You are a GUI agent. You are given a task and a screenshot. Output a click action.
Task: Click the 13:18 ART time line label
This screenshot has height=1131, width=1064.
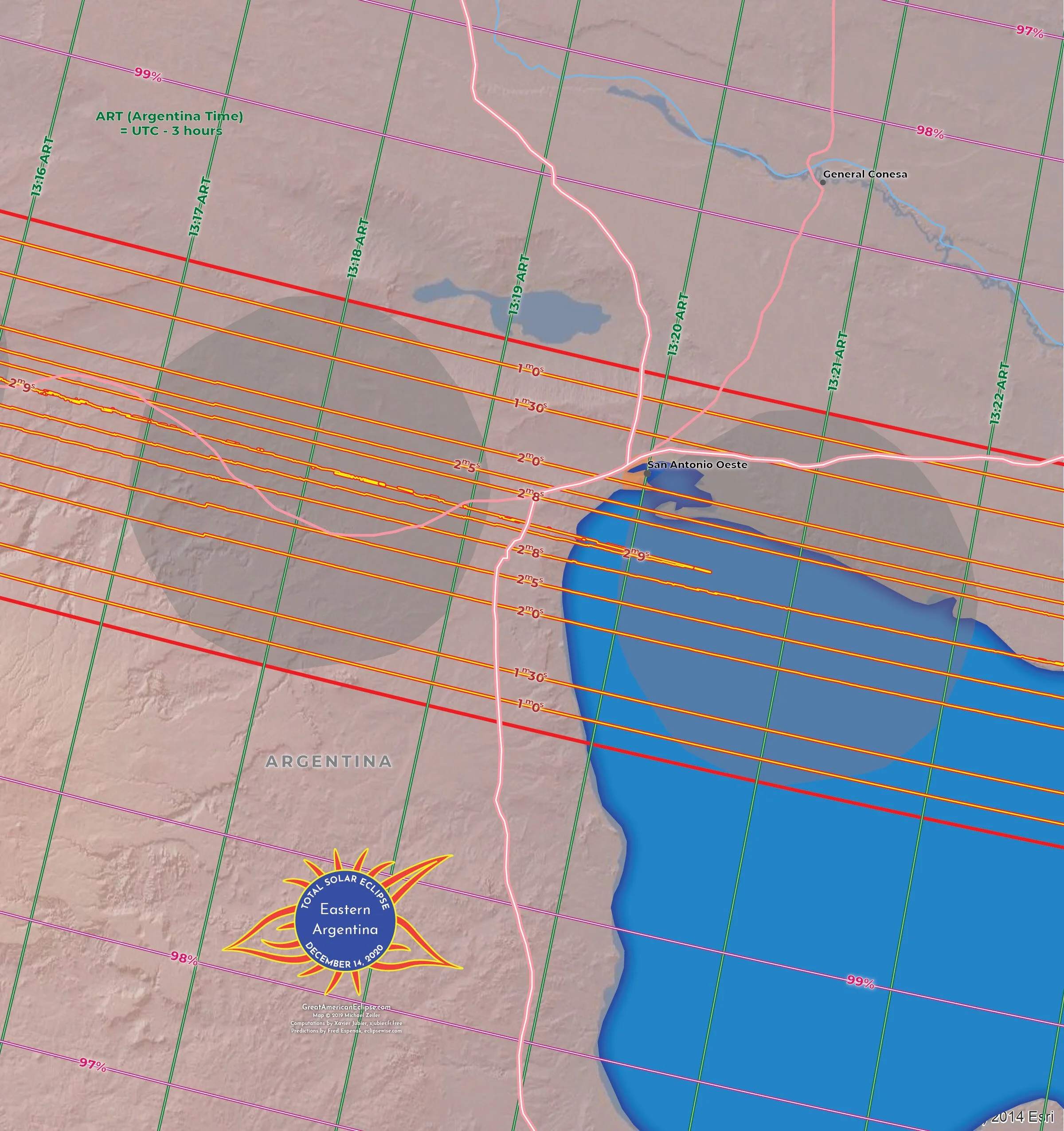[x=358, y=248]
